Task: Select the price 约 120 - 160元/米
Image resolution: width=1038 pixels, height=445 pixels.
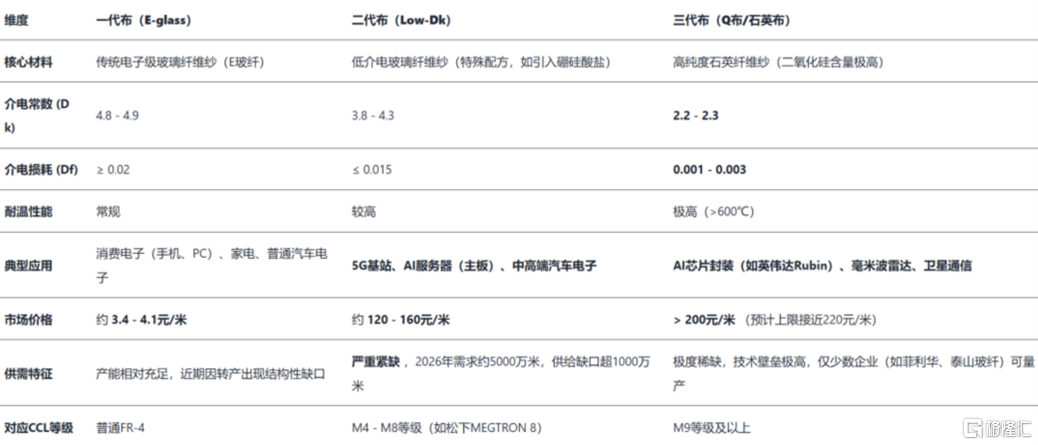Action: coord(401,320)
